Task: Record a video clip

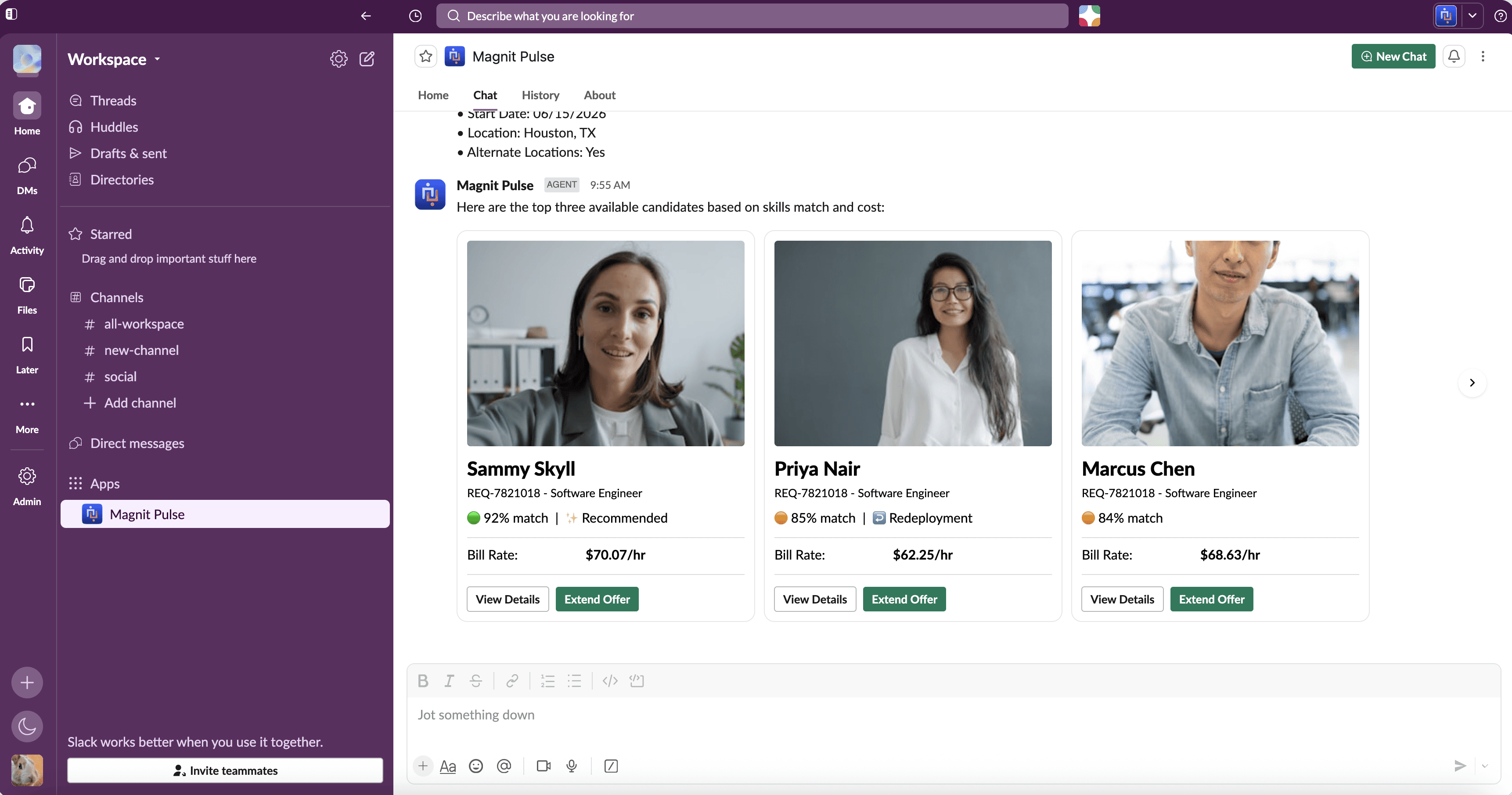Action: click(544, 766)
